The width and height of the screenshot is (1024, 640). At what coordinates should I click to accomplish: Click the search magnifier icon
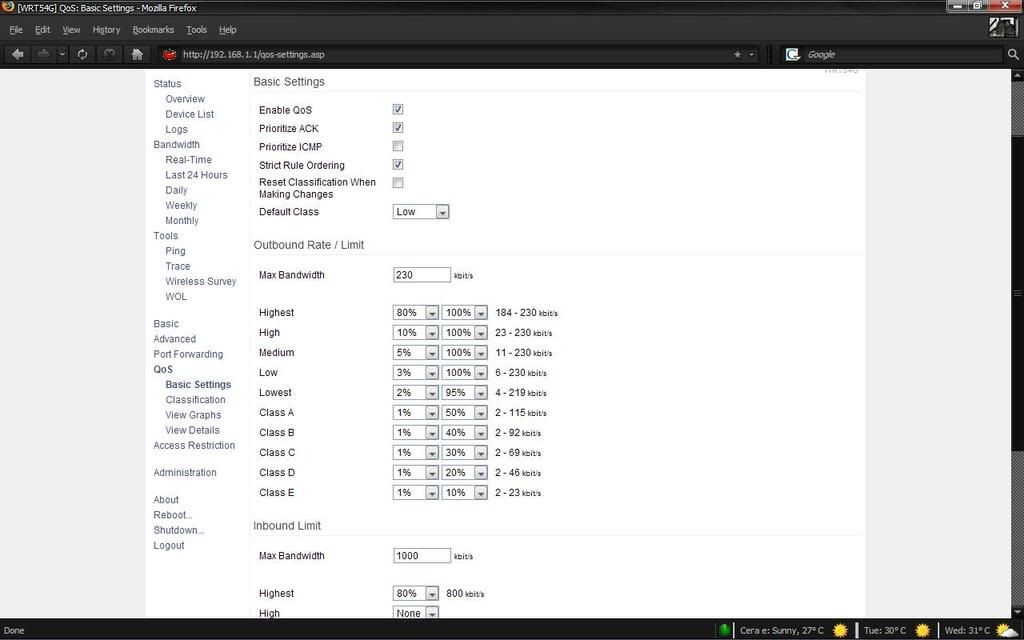(1012, 54)
